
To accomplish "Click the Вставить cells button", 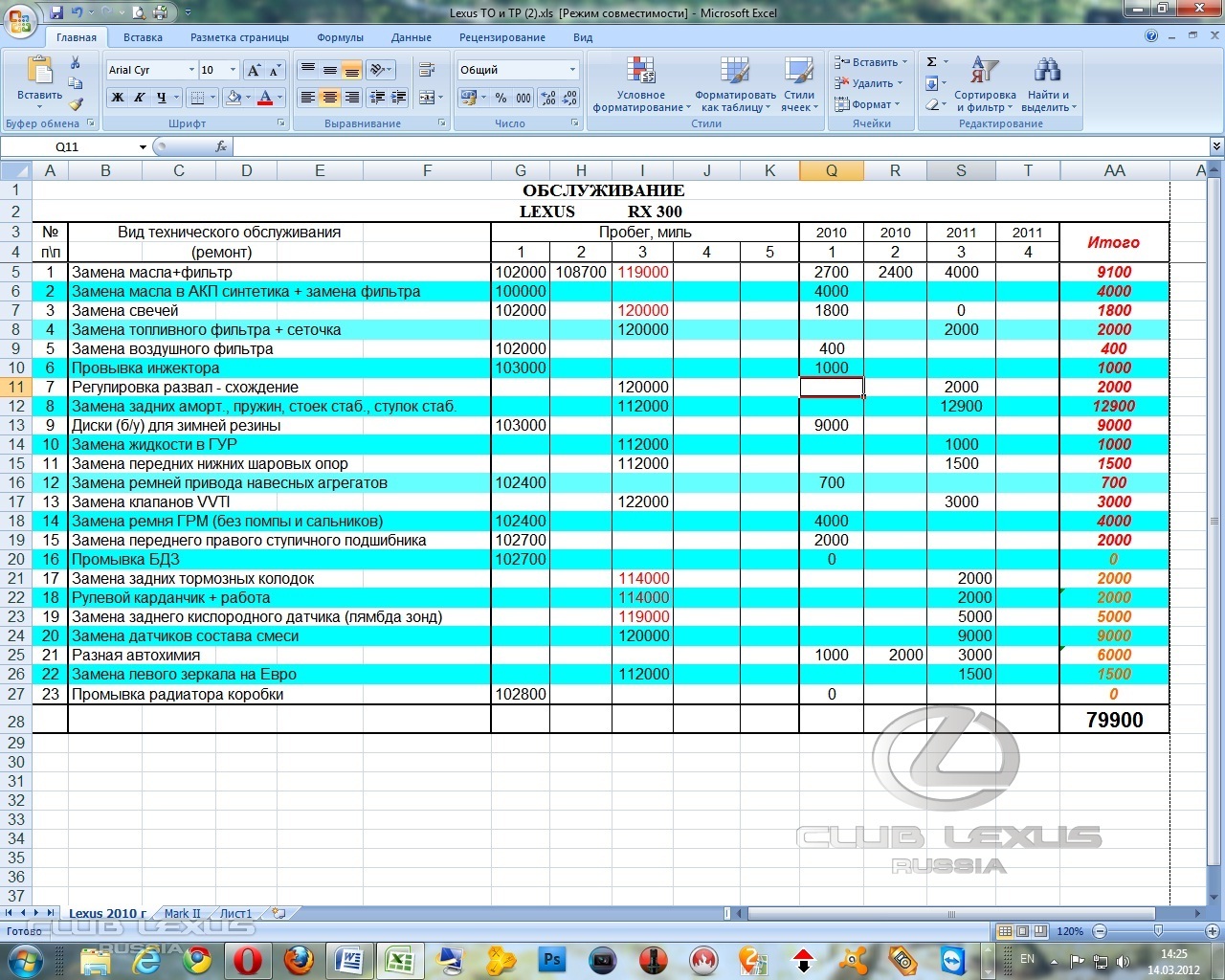I will coord(870,62).
